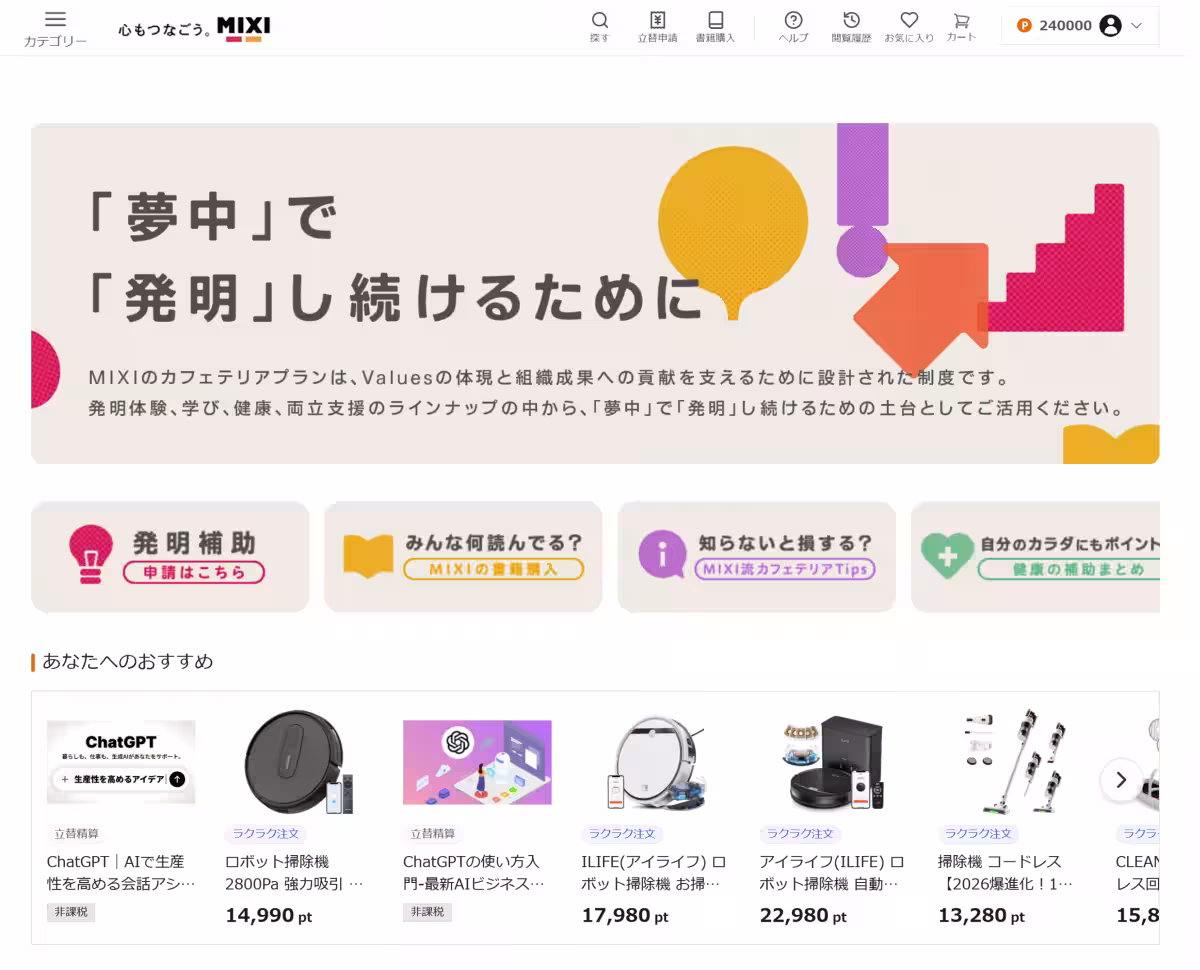
Task: Click the orange P points icon
Action: point(1024,26)
